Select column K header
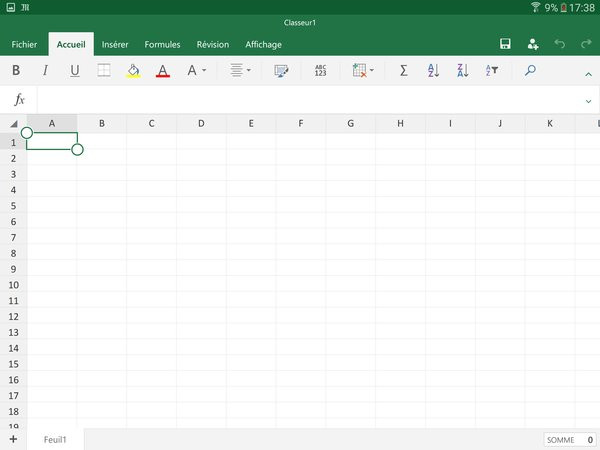600x450 pixels. pyautogui.click(x=550, y=124)
